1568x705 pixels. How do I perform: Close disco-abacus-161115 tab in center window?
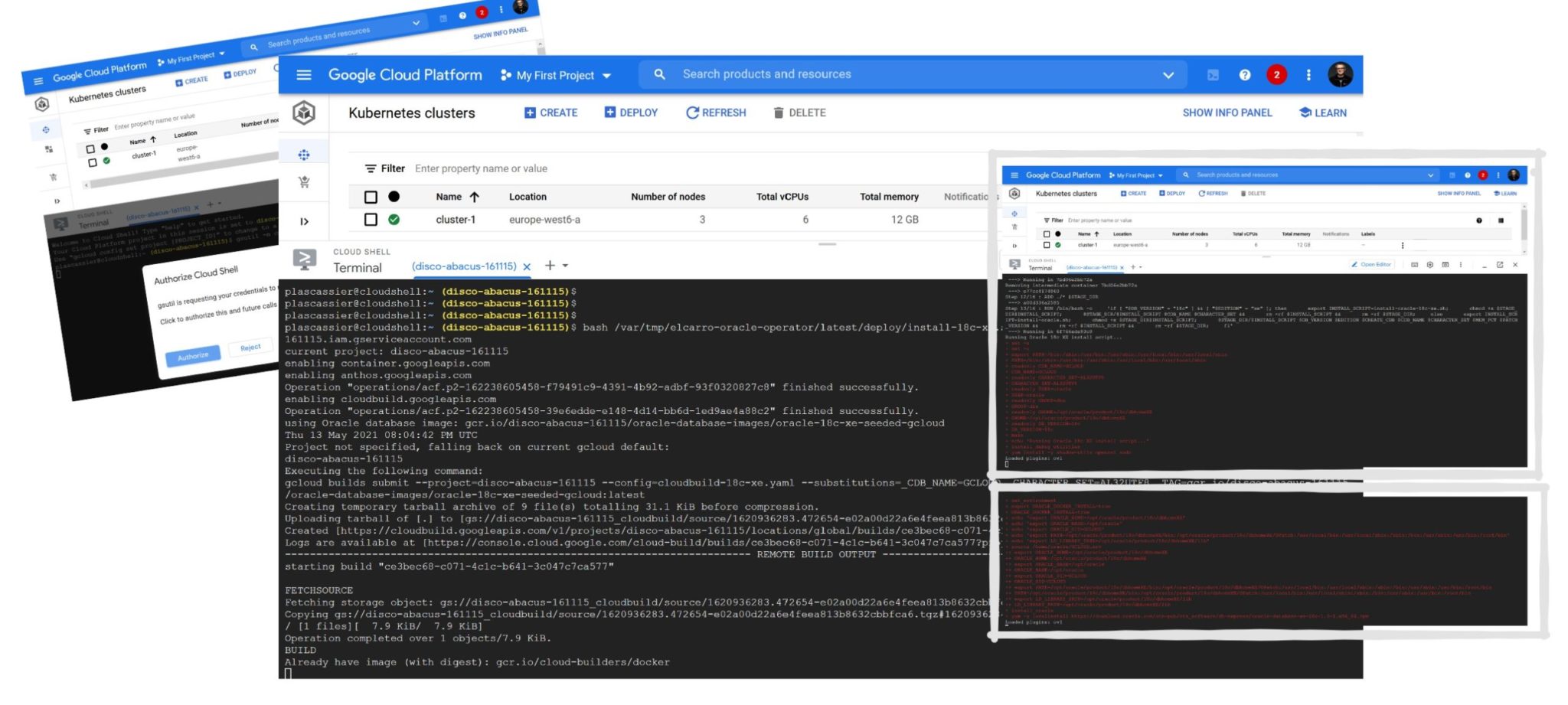point(527,267)
